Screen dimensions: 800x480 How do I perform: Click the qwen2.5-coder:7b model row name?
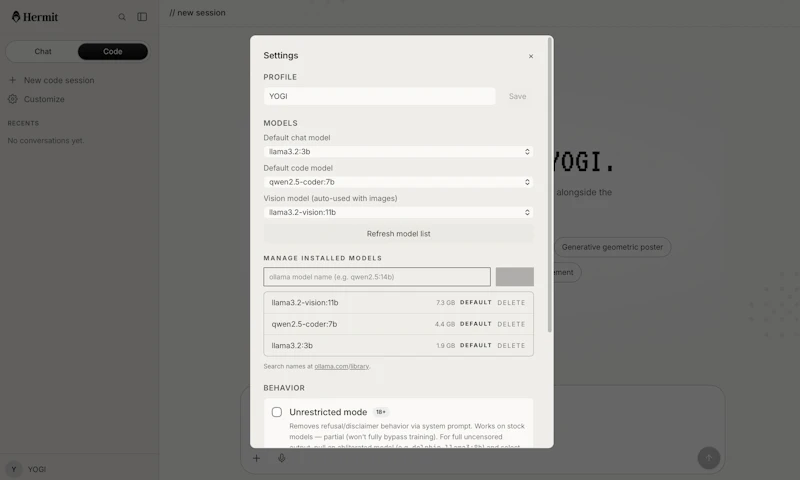pos(304,324)
